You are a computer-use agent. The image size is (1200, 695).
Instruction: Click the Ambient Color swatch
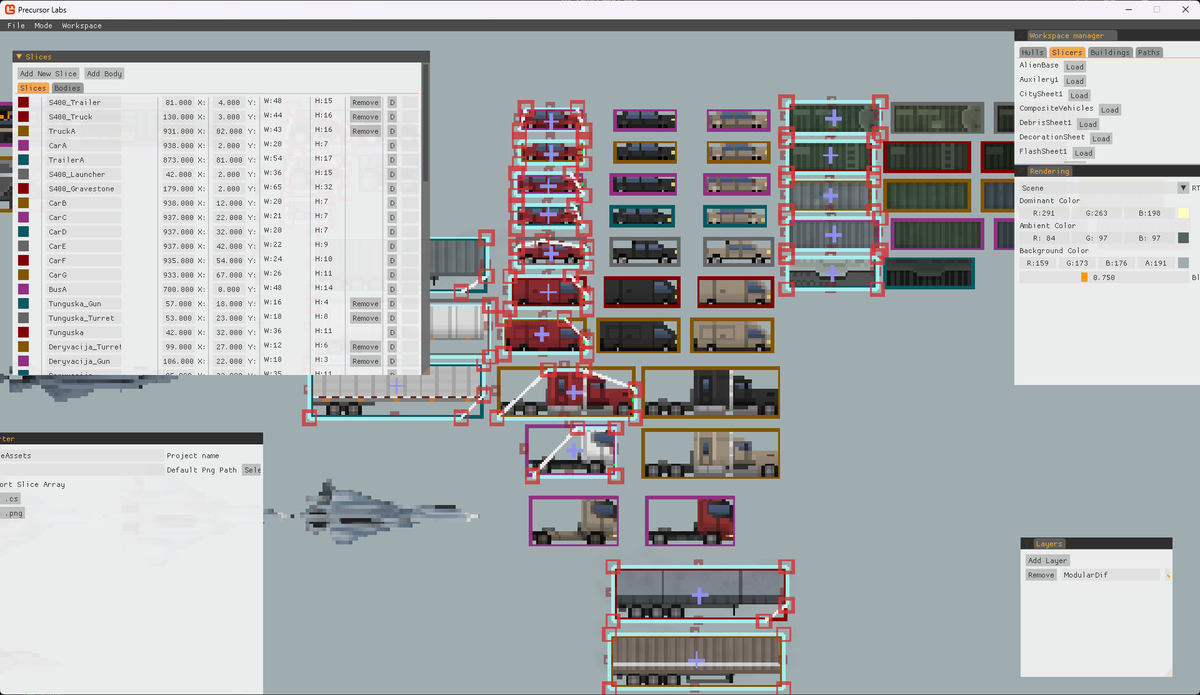pos(1183,238)
